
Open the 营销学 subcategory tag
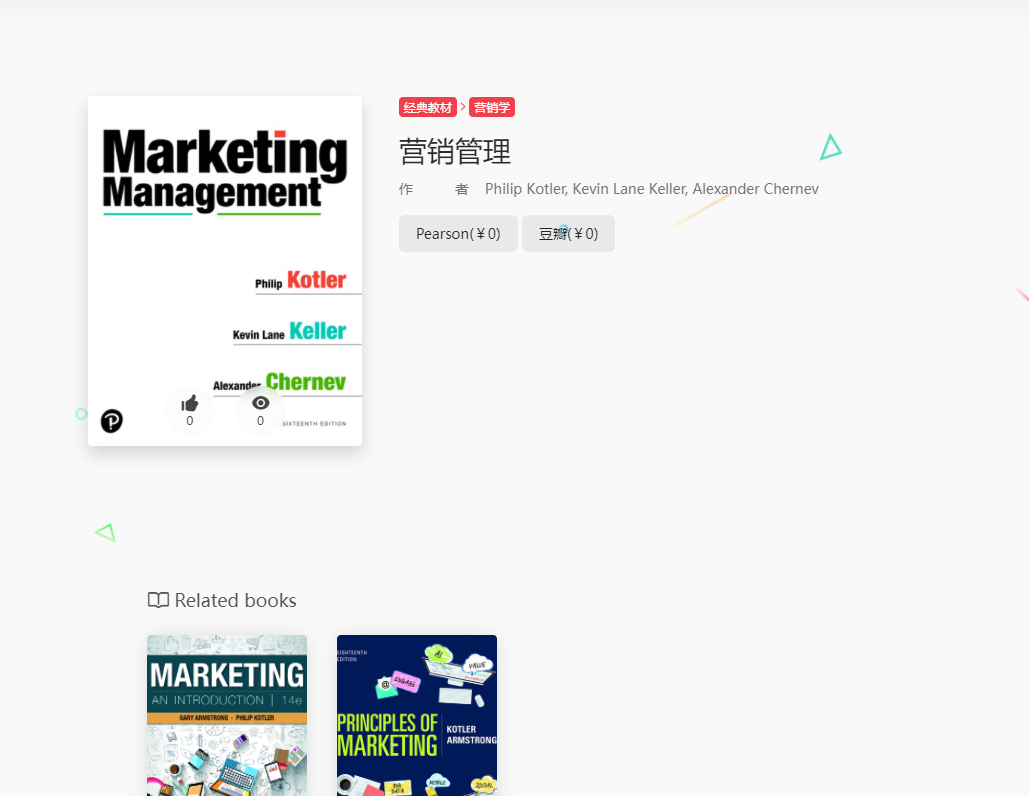click(x=492, y=107)
